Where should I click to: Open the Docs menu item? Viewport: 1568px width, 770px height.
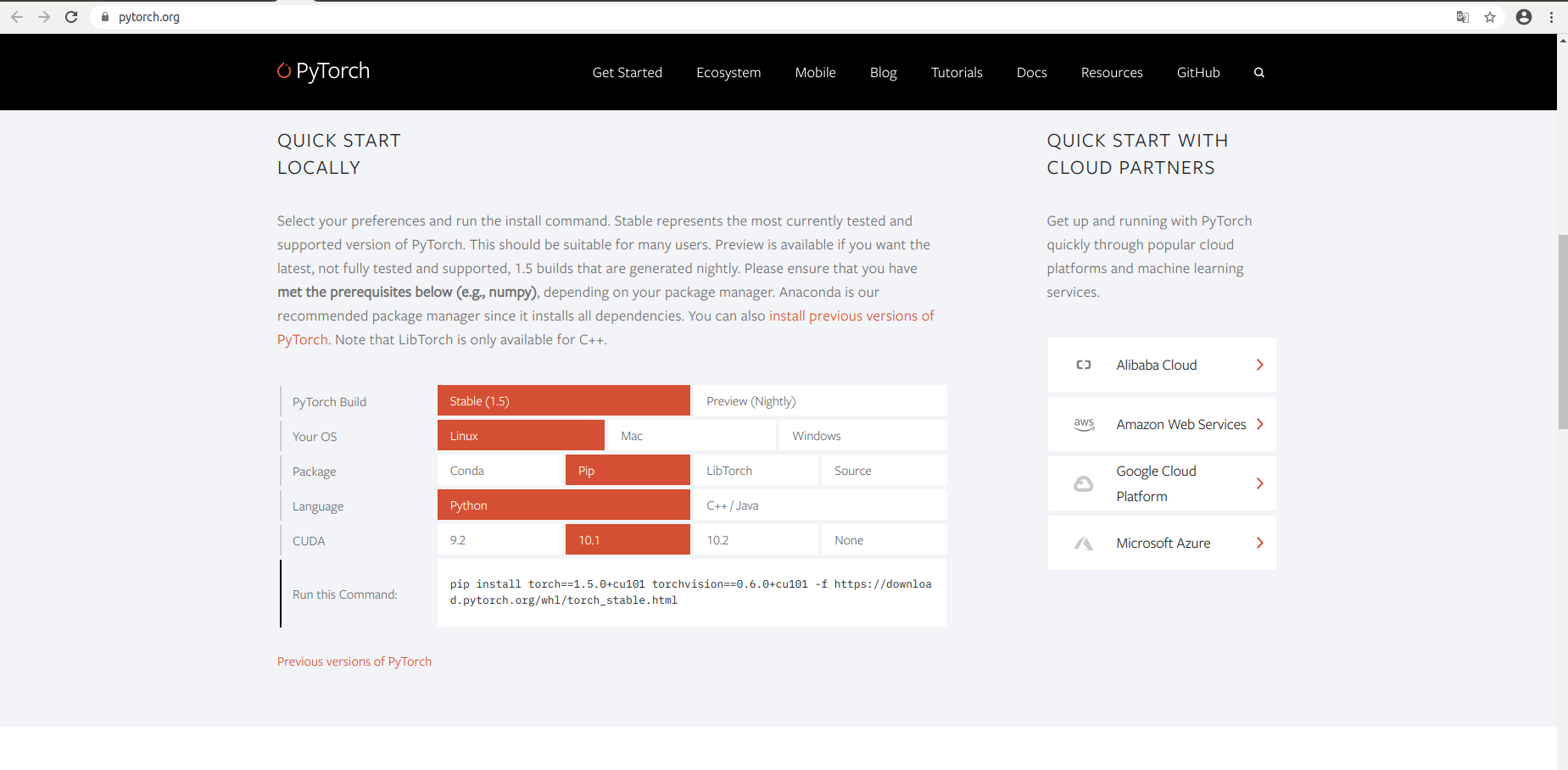tap(1032, 73)
